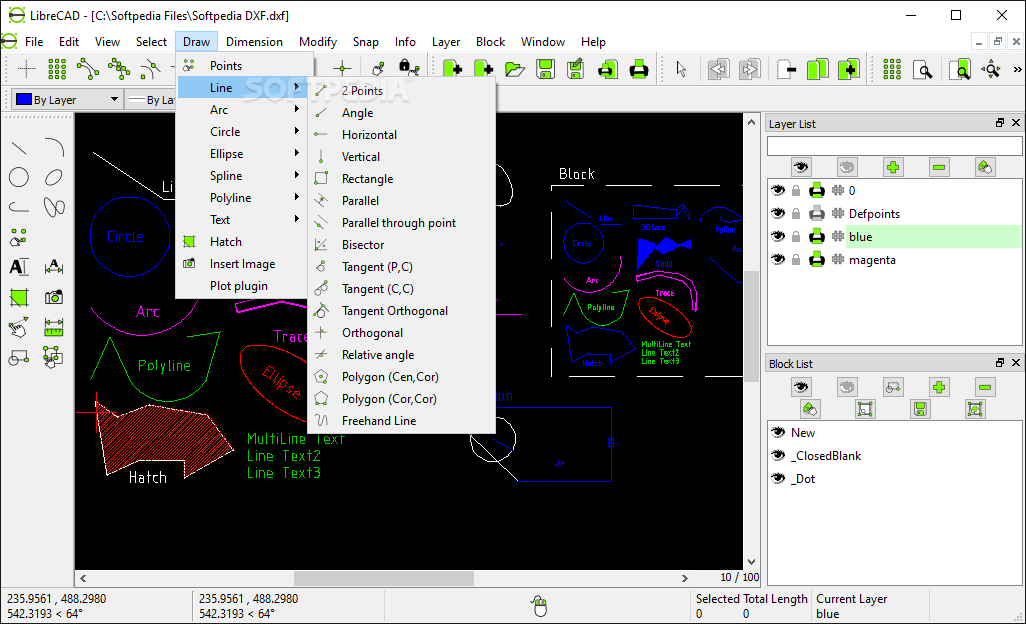Screen dimensions: 1026x624
Task: Toggle the lock on layer 0
Action: 796,190
